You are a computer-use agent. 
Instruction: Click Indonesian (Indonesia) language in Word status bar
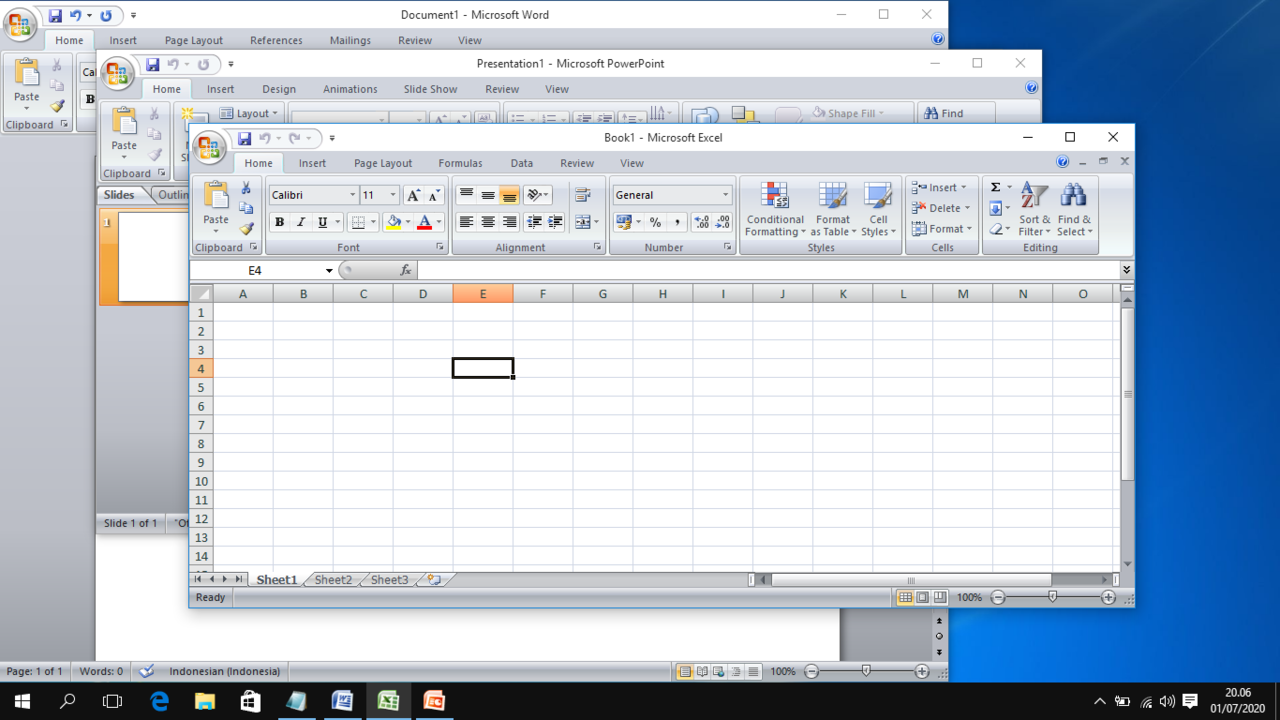[x=225, y=671]
